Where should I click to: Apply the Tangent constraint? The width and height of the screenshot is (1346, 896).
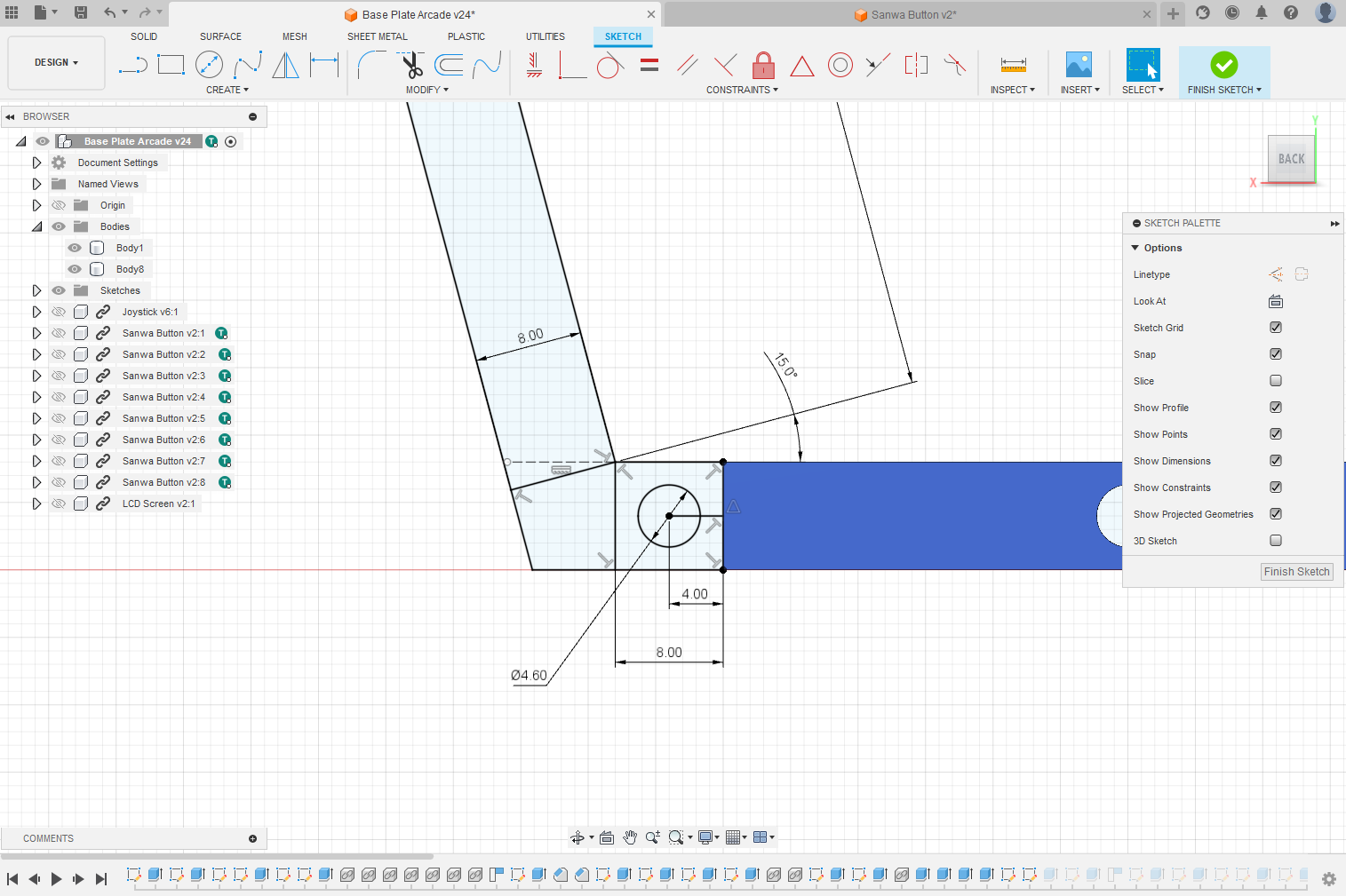point(609,65)
